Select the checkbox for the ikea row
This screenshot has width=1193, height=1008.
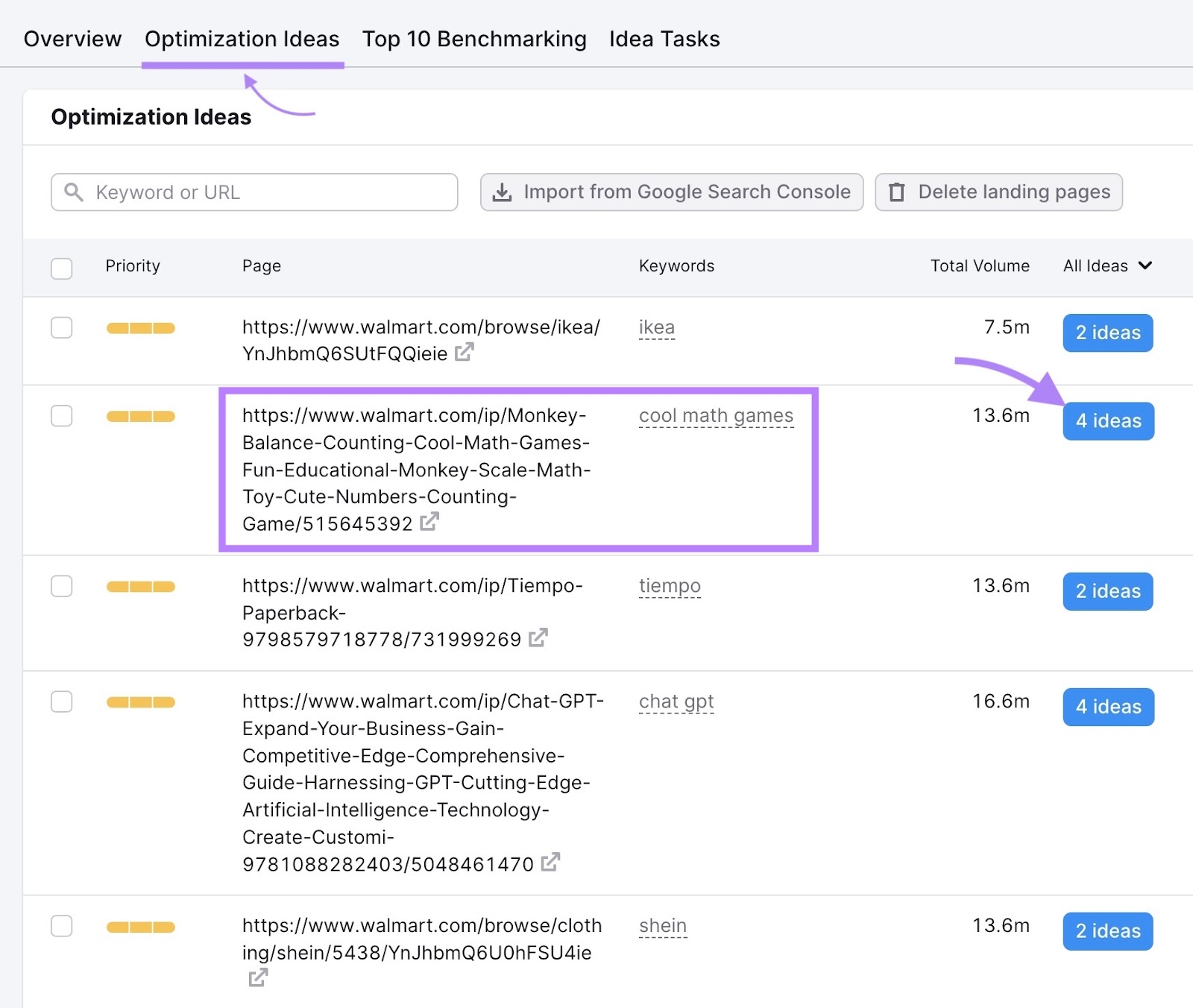point(62,327)
